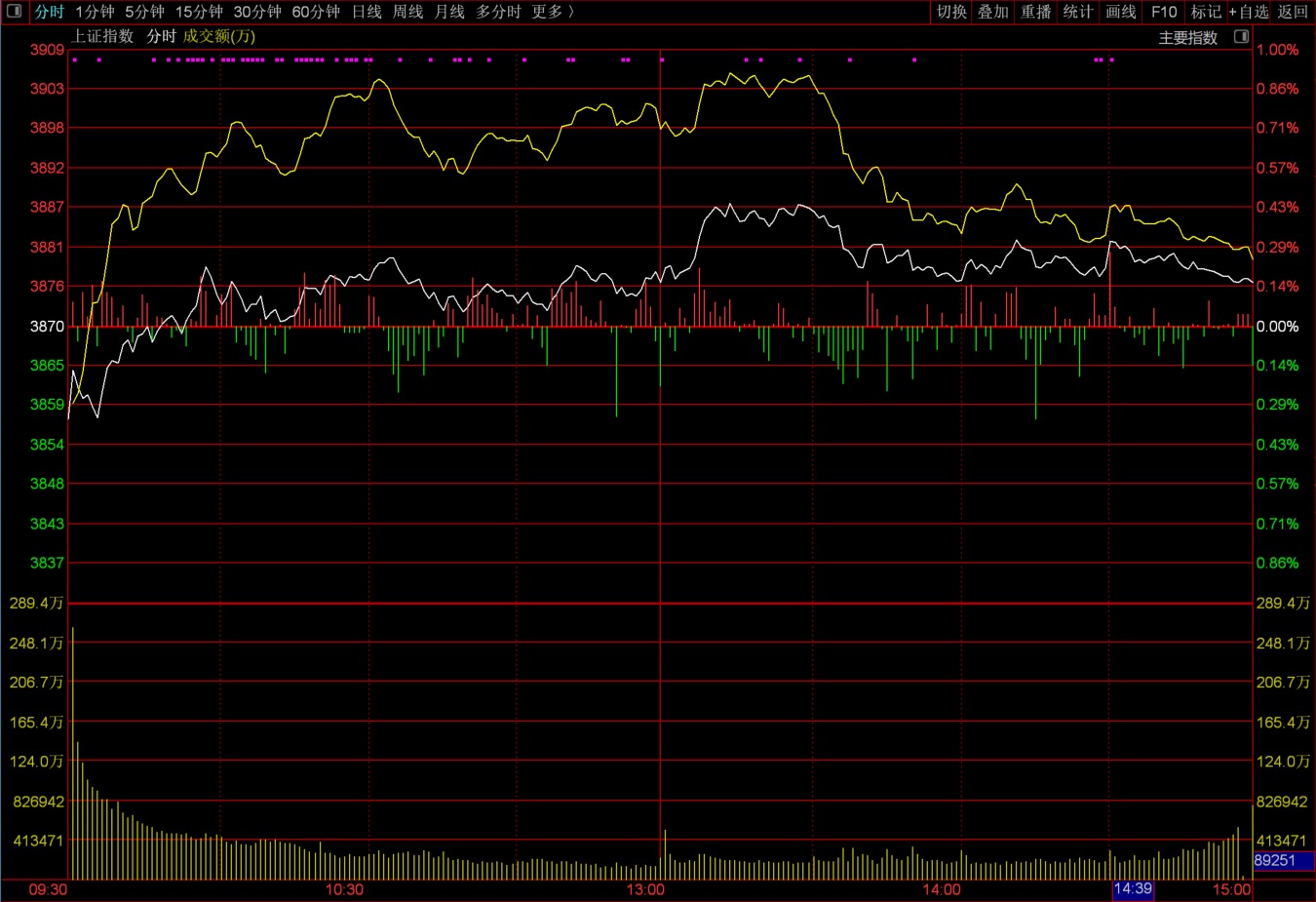Image resolution: width=1316 pixels, height=902 pixels.
Task: Switch to 日线 daily chart
Action: [x=367, y=12]
